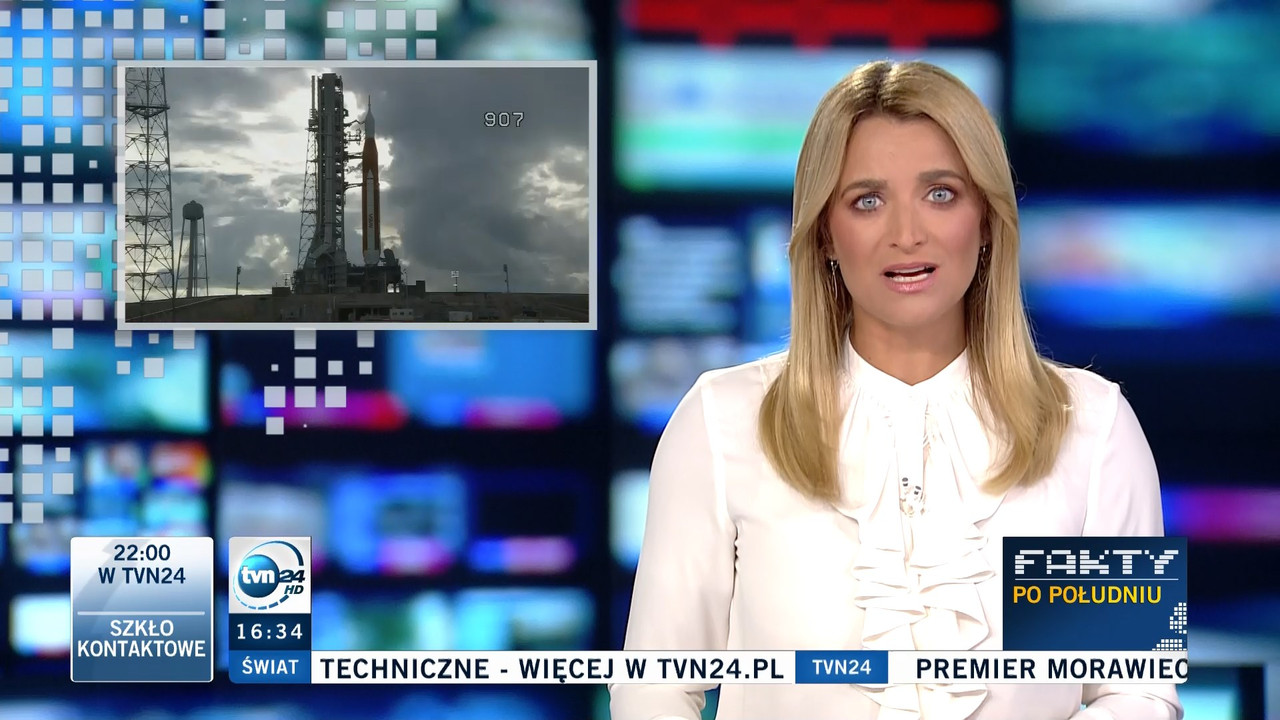
Task: Click the ŚWIAT ticker category label
Action: click(269, 668)
